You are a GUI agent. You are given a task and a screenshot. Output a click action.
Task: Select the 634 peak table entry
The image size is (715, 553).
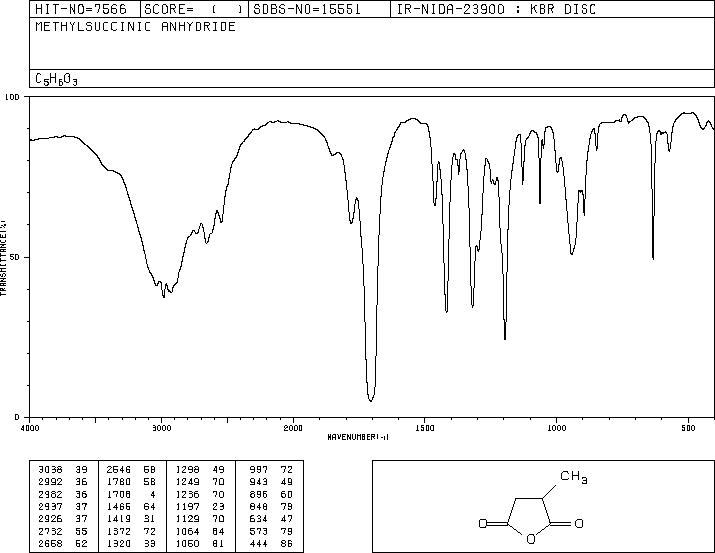pyautogui.click(x=259, y=519)
